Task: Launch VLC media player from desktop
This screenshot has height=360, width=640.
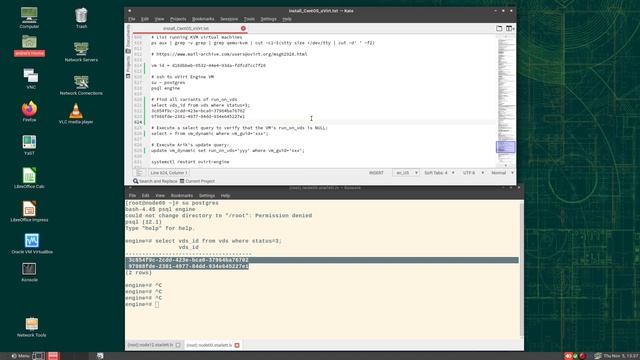Action: point(76,113)
